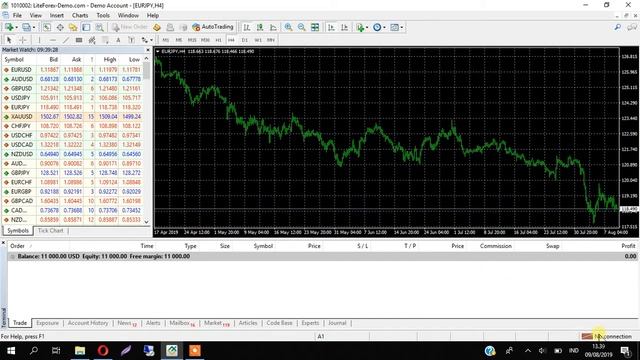Screen dimensions: 640x360
Task: Switch to H4 timeframe
Action: coord(231,40)
